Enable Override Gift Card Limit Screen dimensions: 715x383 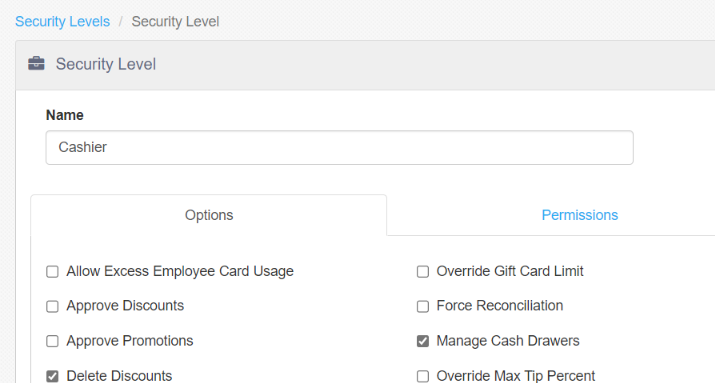pos(423,272)
